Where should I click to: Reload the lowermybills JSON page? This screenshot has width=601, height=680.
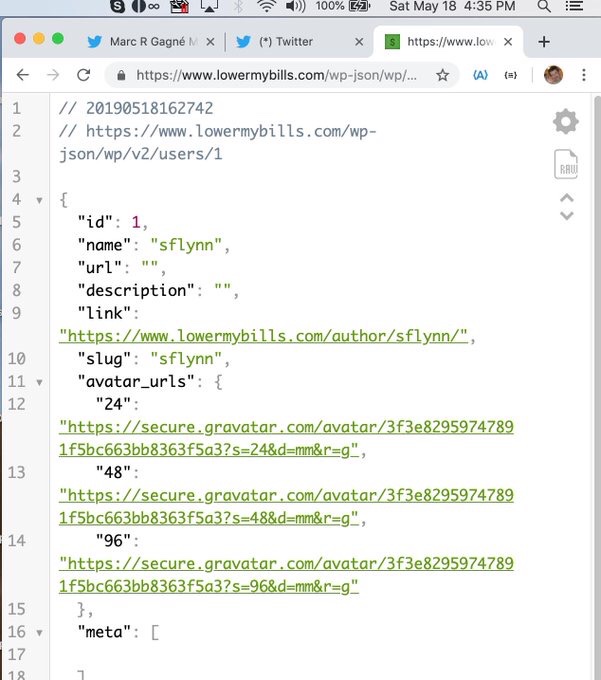pyautogui.click(x=83, y=75)
